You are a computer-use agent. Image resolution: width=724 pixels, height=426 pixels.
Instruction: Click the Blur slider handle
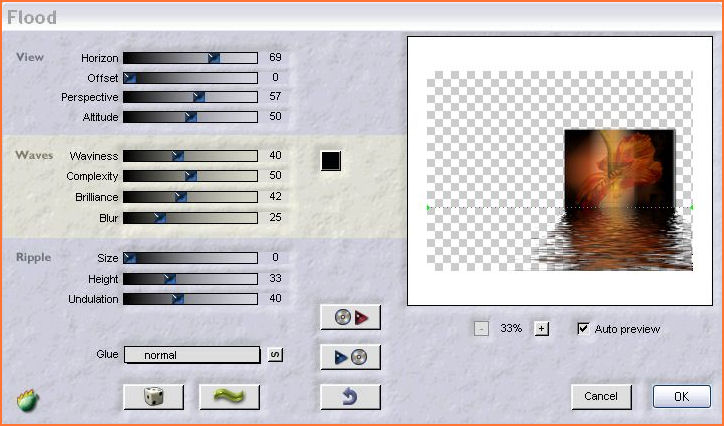tap(158, 217)
